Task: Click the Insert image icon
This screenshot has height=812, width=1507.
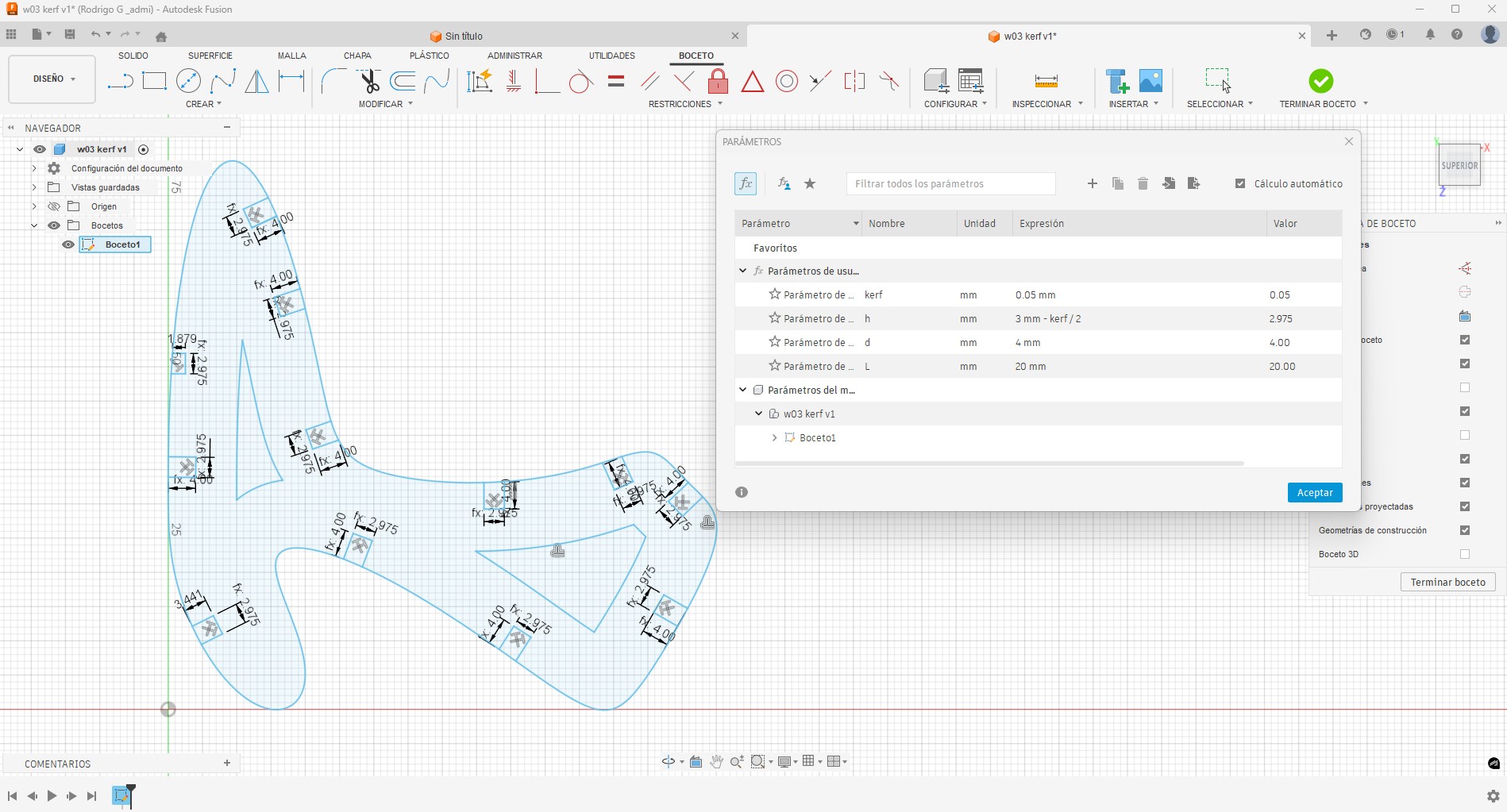Action: click(1150, 81)
